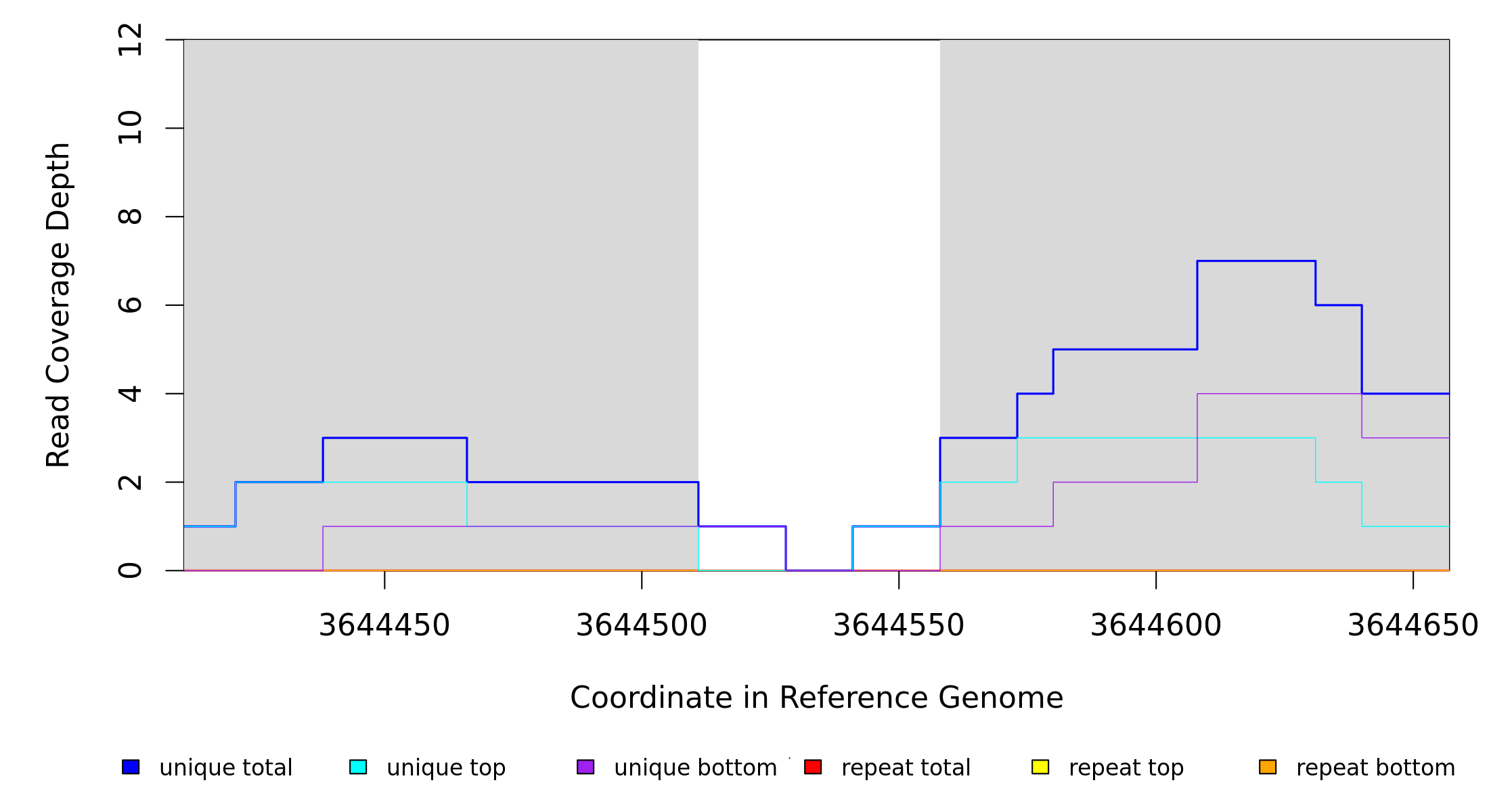The height and width of the screenshot is (812, 1489).
Task: Click the y-axis tick label 12
Action: pos(130,40)
